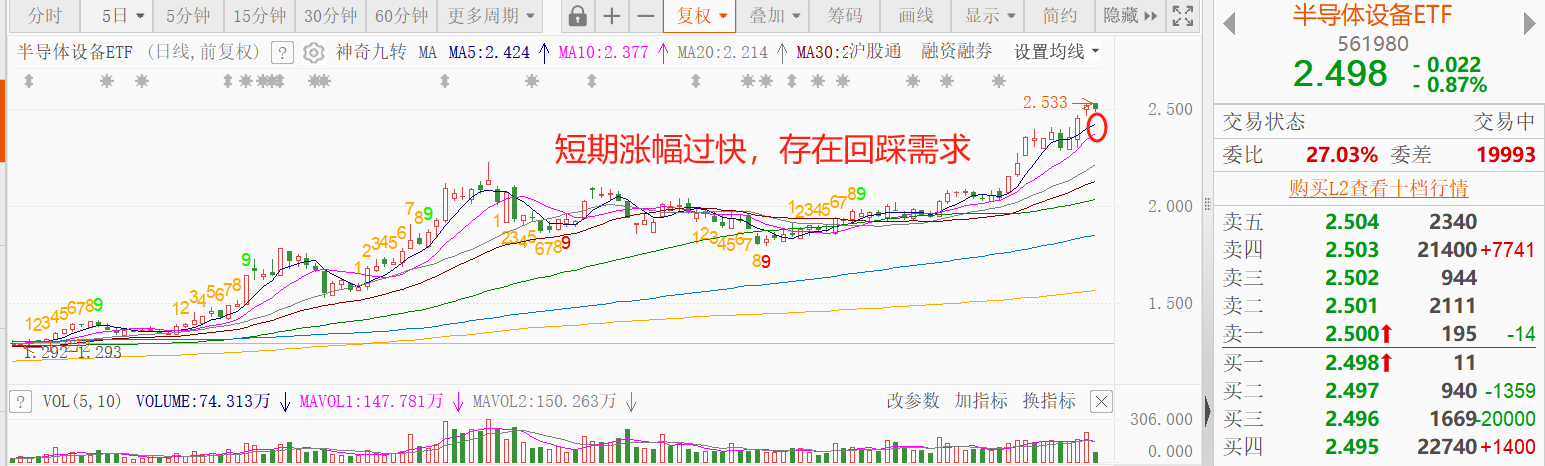
Task: Toggle the 筹码 chip distribution view
Action: tap(845, 16)
